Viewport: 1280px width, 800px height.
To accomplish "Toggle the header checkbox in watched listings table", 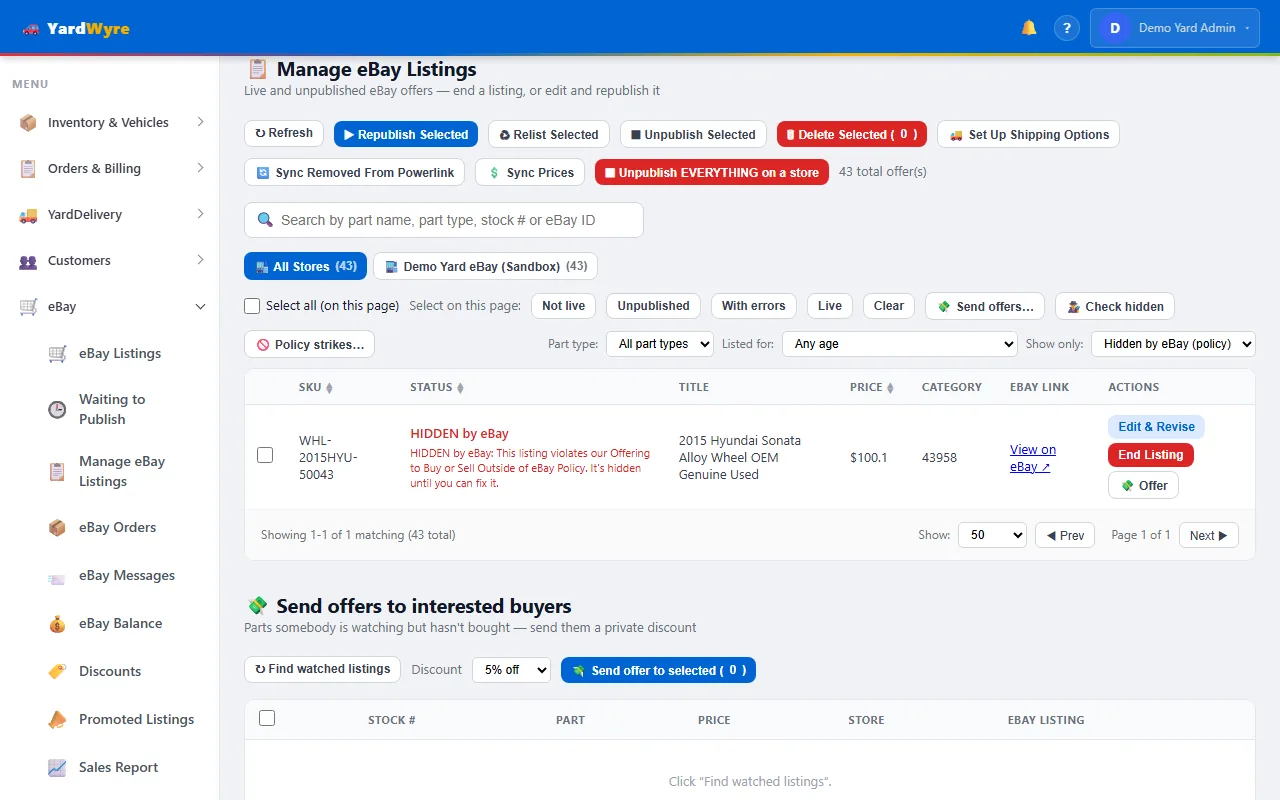I will (x=267, y=718).
